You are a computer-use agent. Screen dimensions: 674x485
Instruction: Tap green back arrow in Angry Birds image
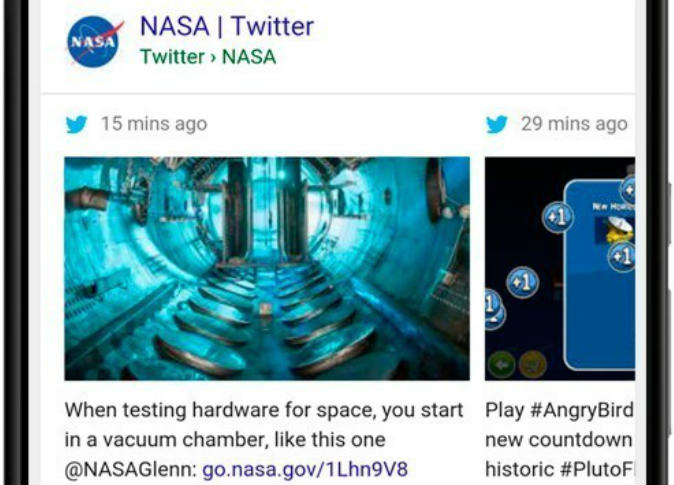pos(502,364)
